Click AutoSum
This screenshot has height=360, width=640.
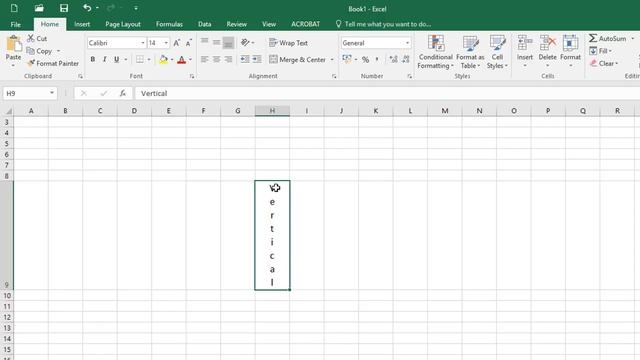(x=608, y=38)
